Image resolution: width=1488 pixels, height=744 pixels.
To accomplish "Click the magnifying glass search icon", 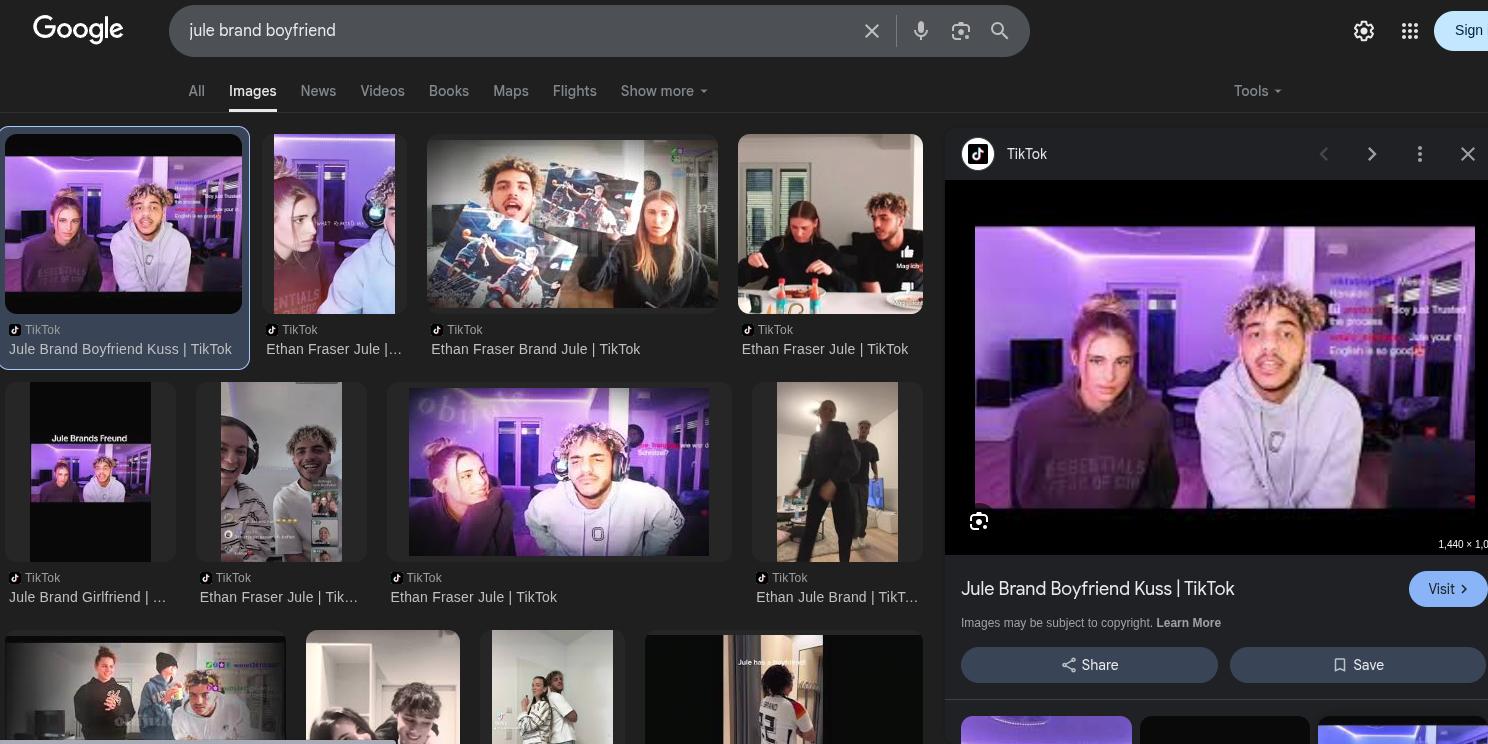I will 1000,31.
